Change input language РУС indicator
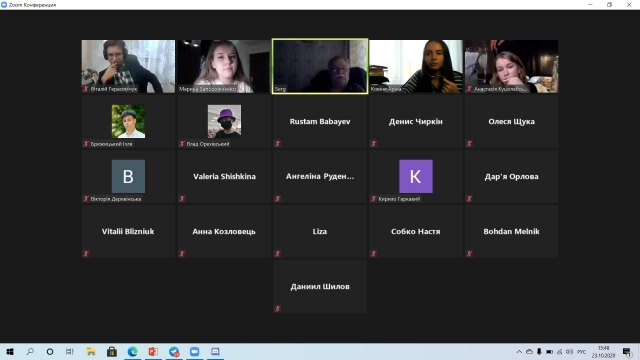 [582, 352]
